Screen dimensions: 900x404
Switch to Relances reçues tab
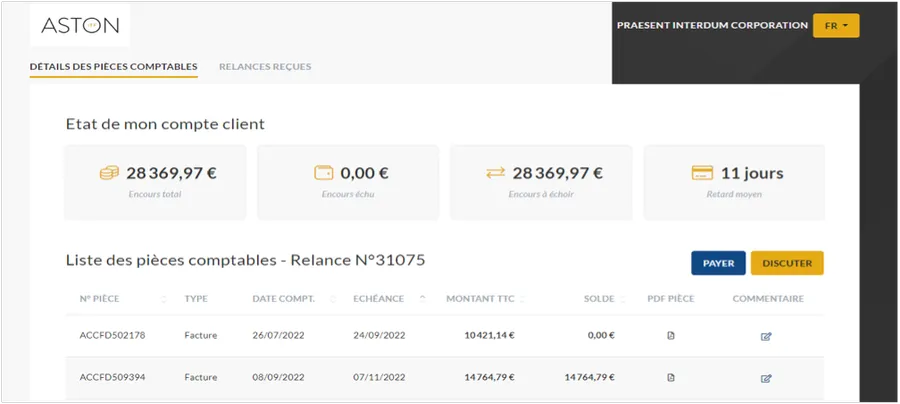point(265,67)
